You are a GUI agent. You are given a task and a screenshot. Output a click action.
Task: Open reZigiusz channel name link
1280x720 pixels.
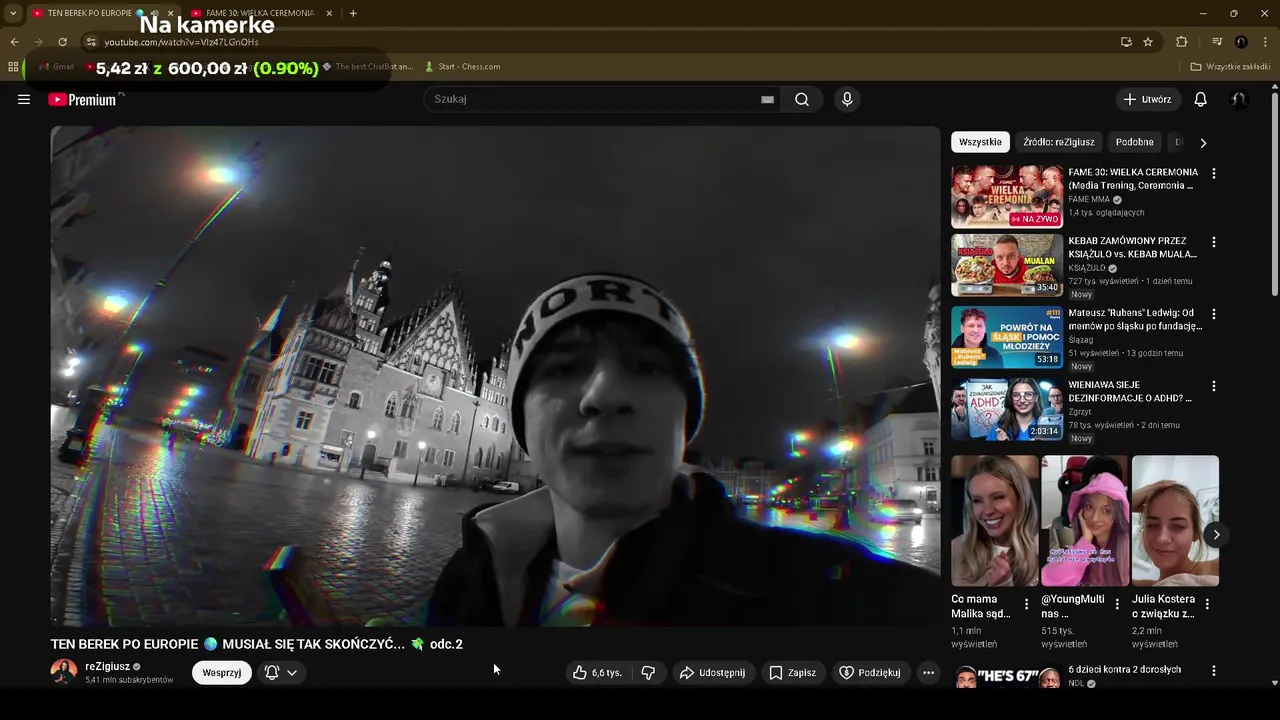tap(107, 666)
